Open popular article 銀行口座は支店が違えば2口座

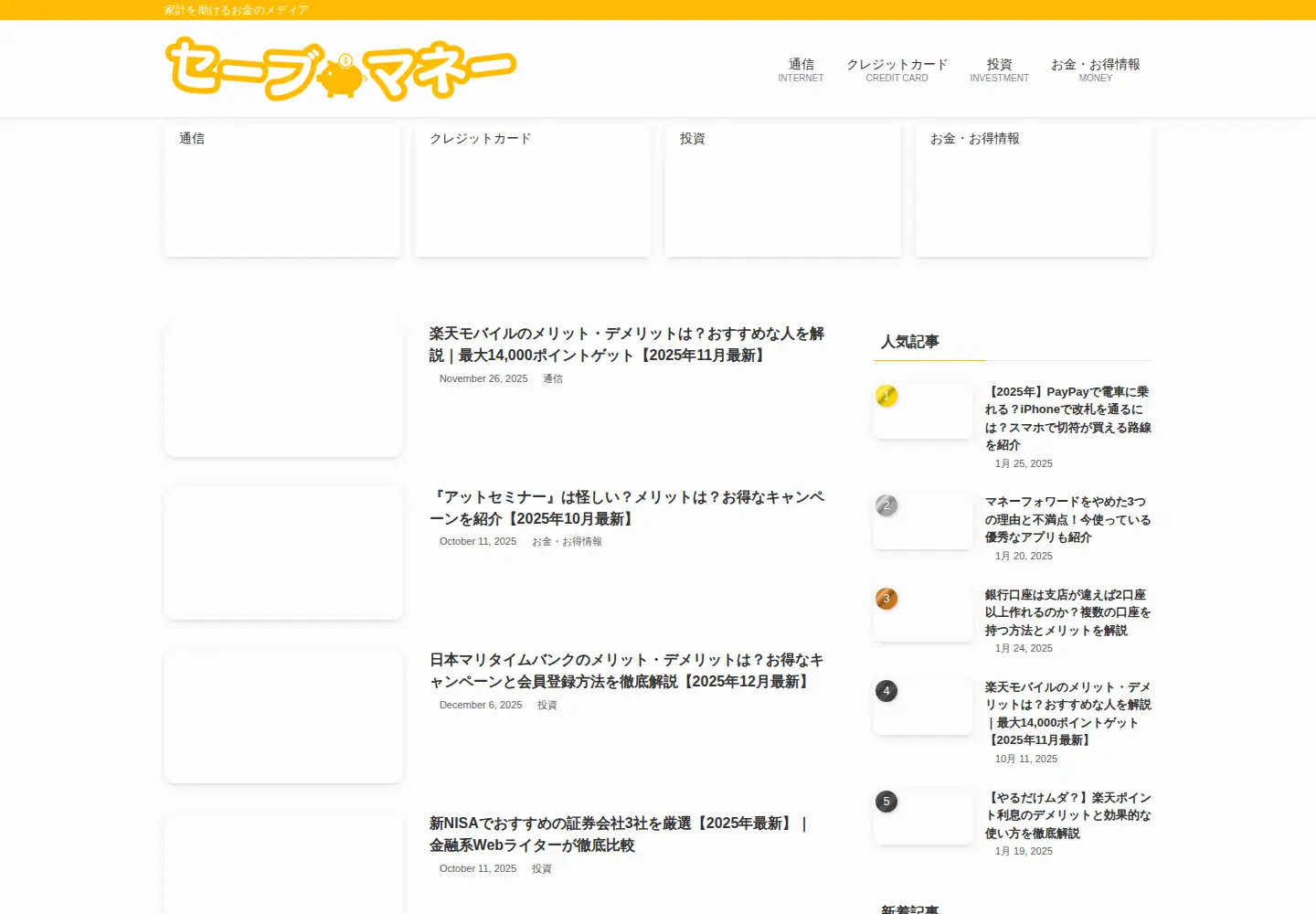pos(1067,612)
